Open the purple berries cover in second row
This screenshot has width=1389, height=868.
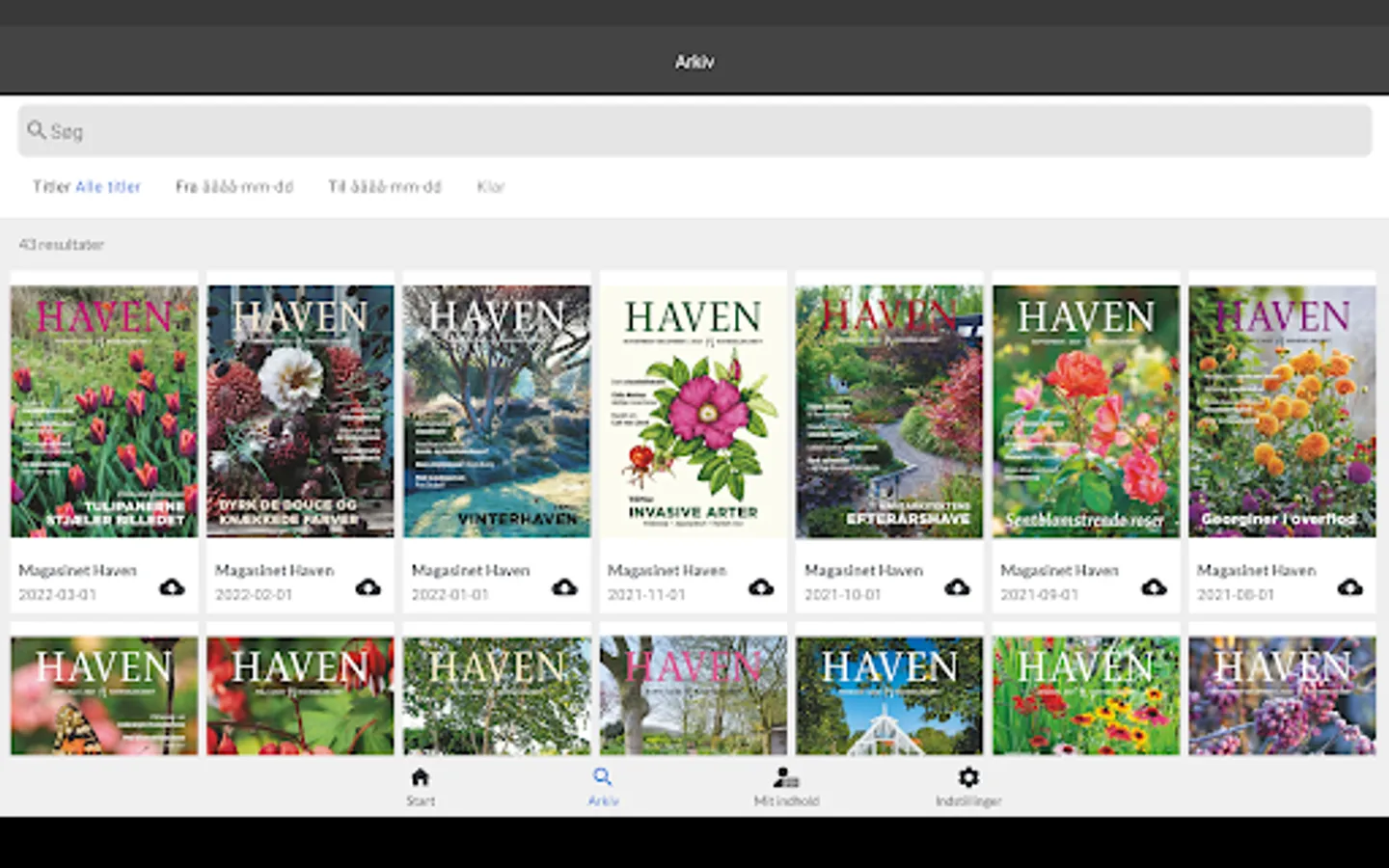click(x=1283, y=695)
